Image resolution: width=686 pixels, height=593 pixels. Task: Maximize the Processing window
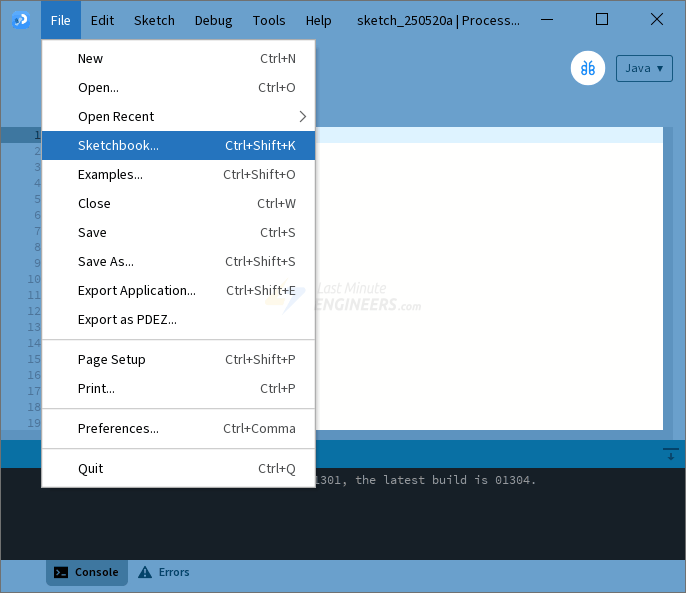click(601, 19)
